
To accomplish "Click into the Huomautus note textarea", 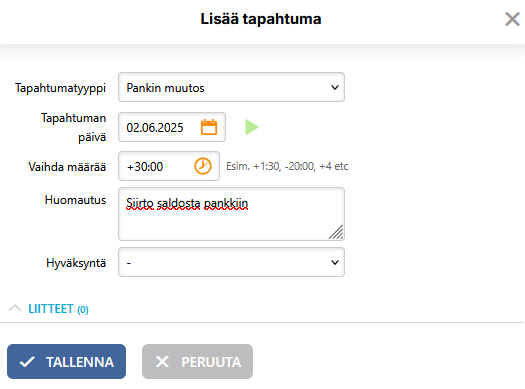I will coord(231,214).
